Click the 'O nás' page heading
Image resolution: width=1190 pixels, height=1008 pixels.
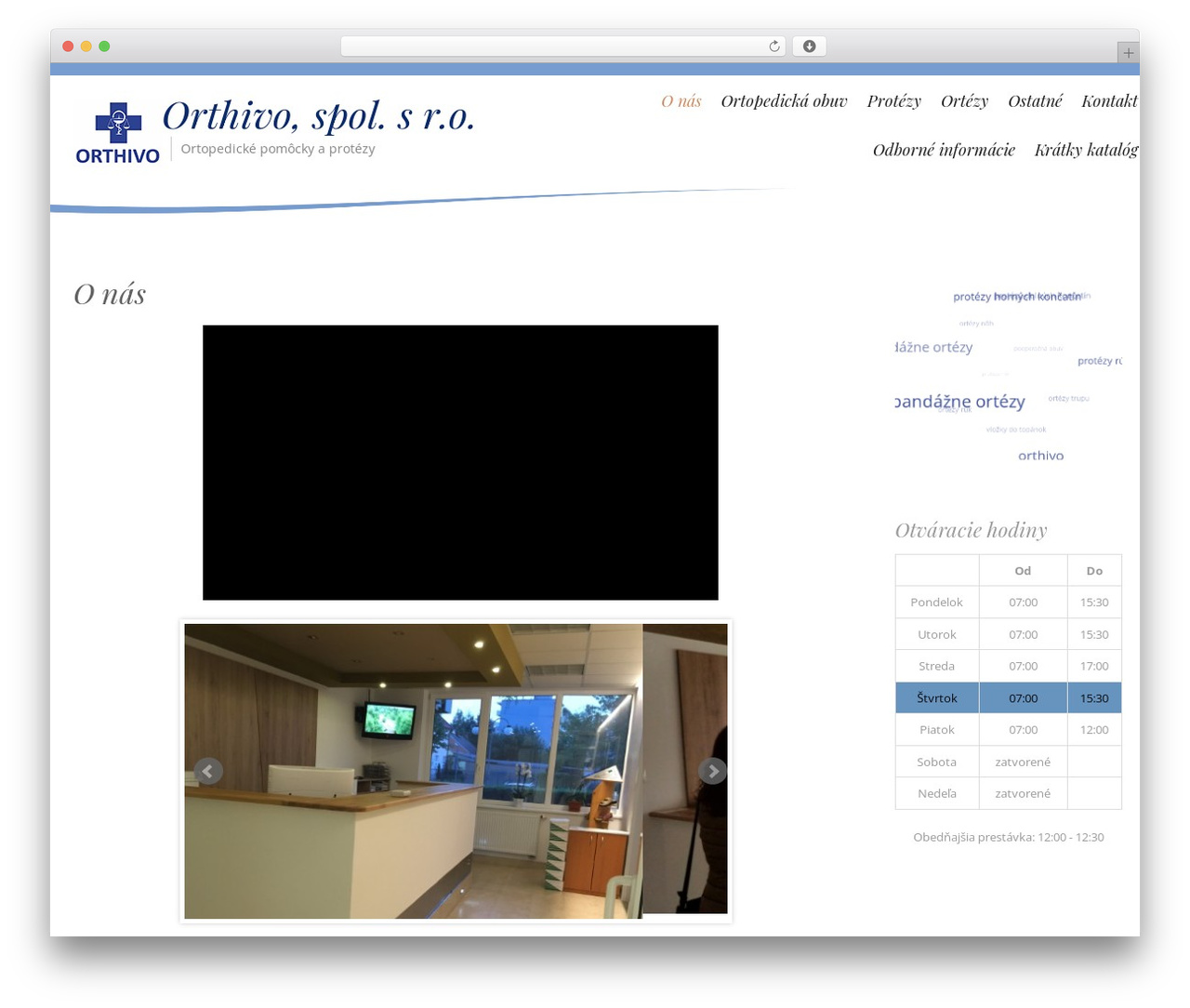point(110,294)
